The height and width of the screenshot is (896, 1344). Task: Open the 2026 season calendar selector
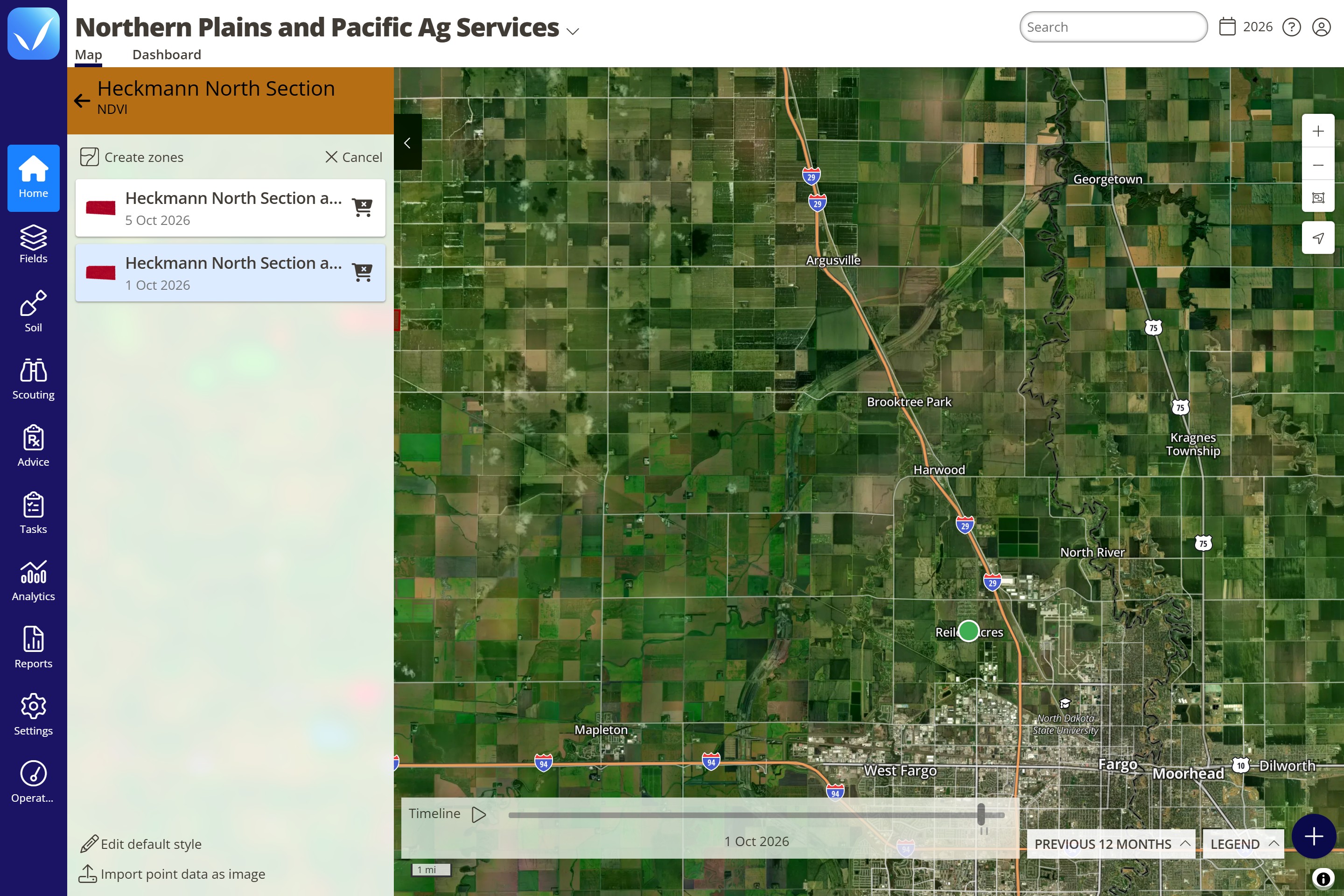[x=1246, y=27]
